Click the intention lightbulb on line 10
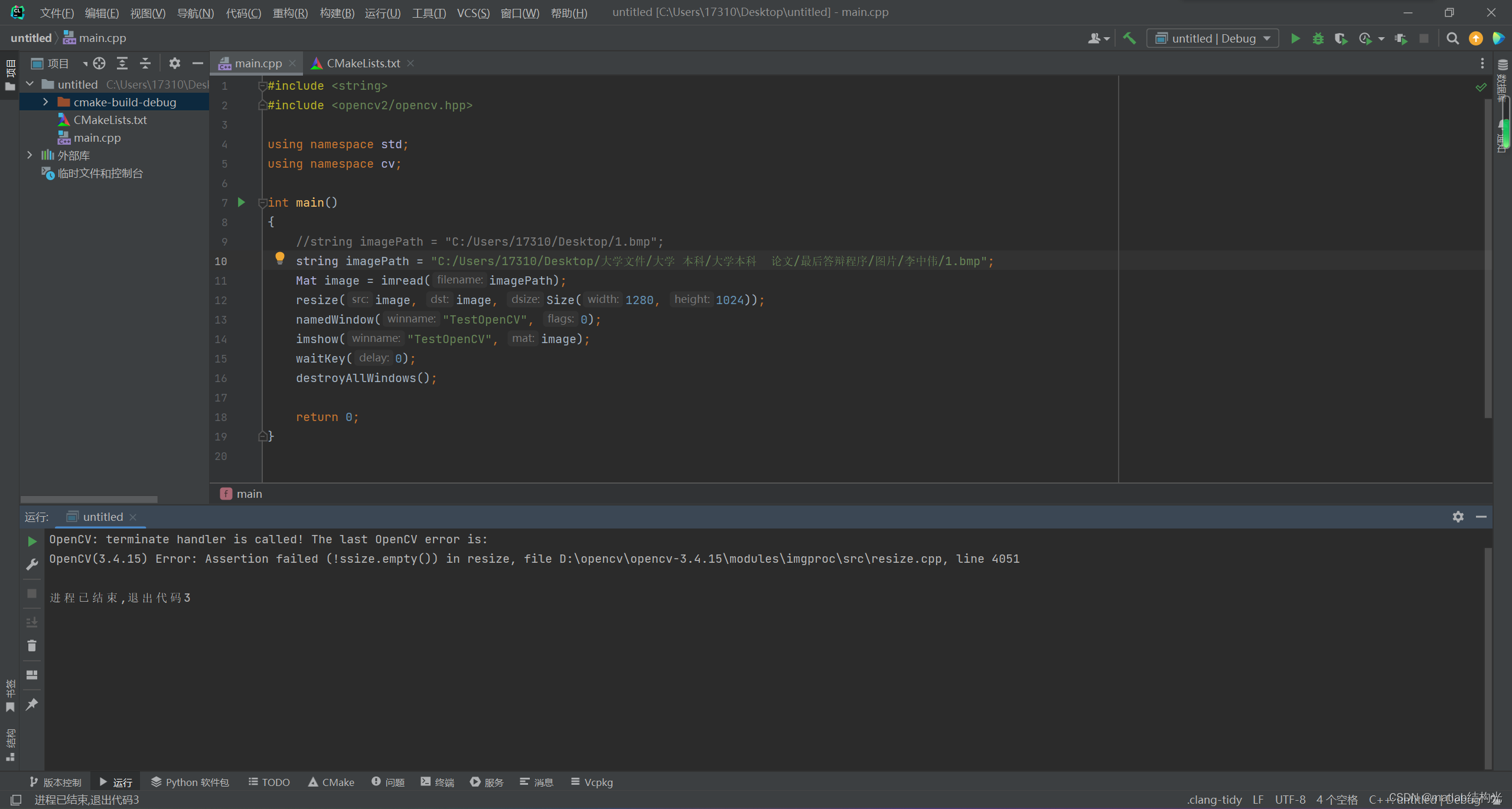 click(x=280, y=258)
